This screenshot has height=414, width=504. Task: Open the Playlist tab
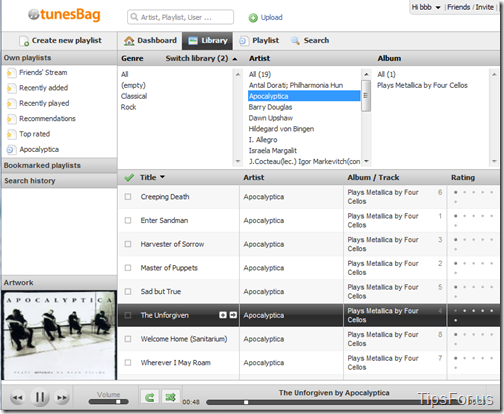(x=259, y=41)
